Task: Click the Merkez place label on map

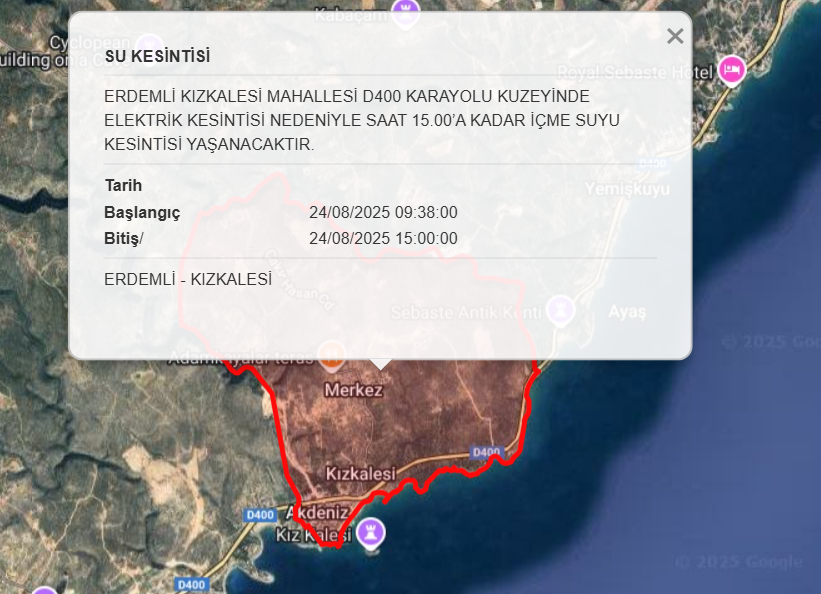Action: (354, 390)
